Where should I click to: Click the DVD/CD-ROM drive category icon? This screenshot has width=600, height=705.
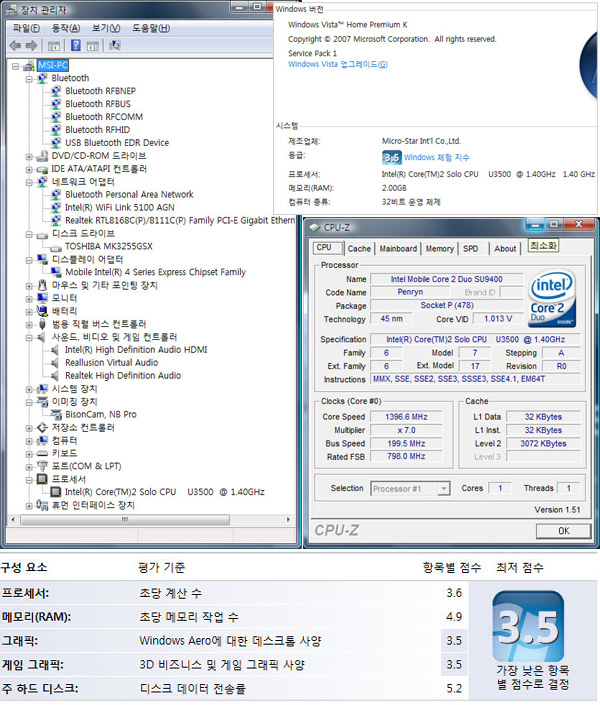pos(42,156)
